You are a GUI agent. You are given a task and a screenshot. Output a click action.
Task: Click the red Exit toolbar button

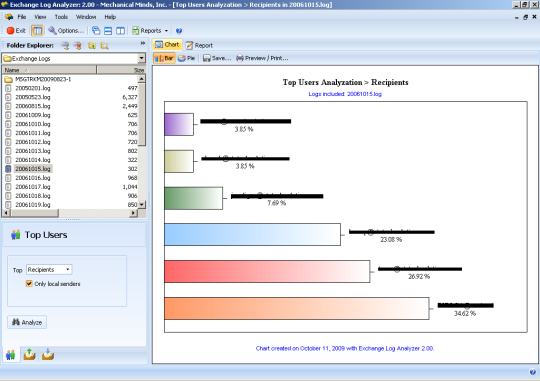tap(16, 31)
